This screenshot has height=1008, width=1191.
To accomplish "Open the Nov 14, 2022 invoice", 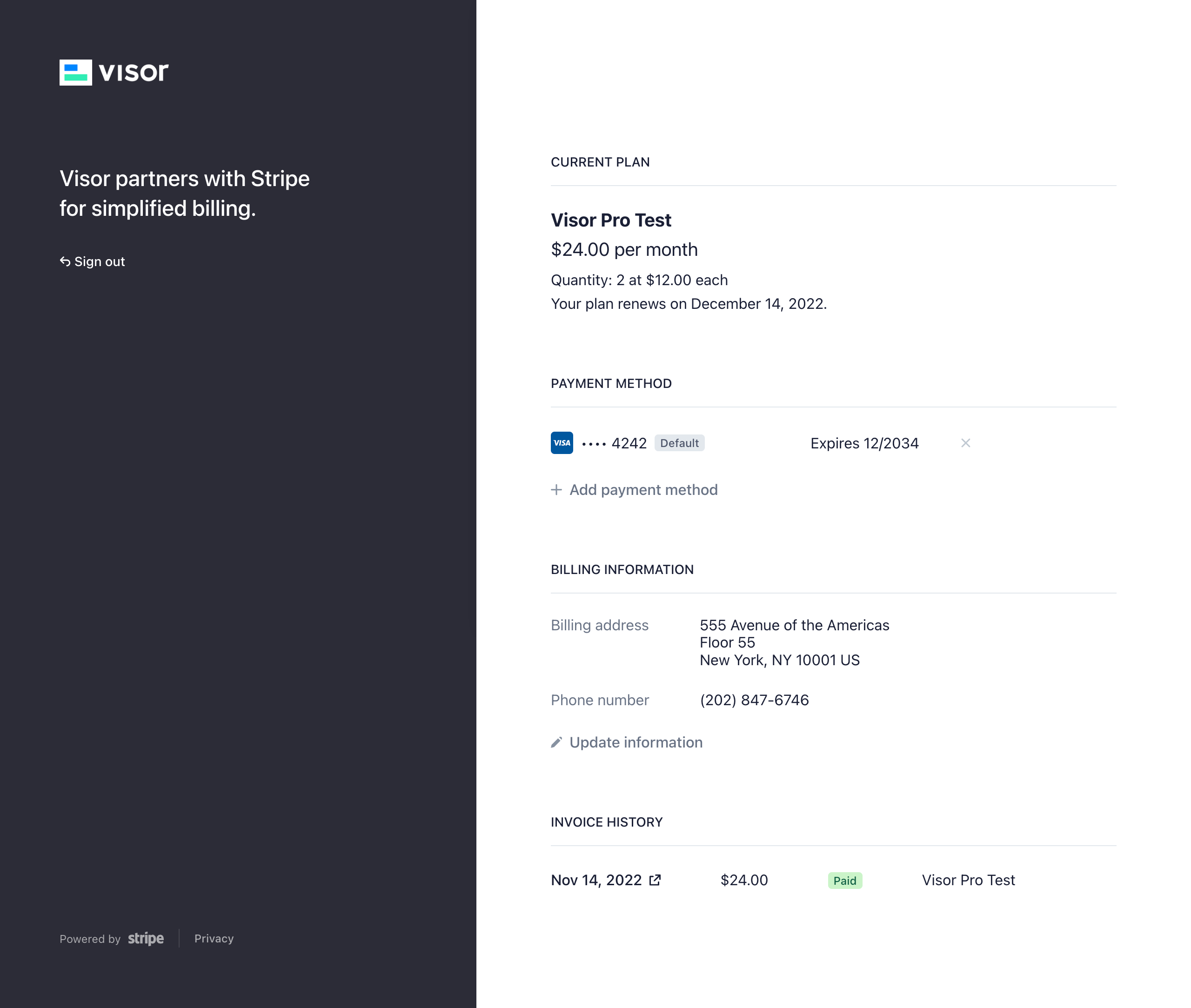I will pyautogui.click(x=595, y=880).
